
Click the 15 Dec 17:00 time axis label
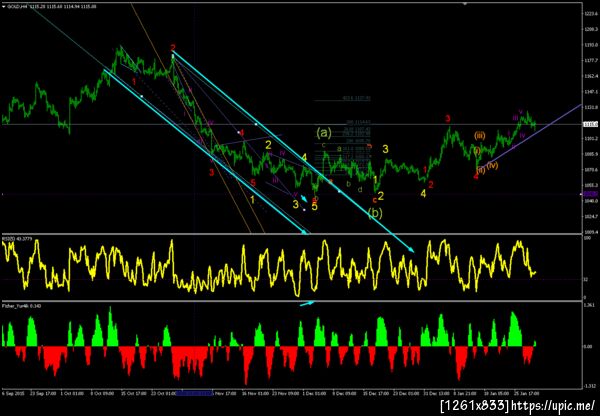[x=374, y=393]
